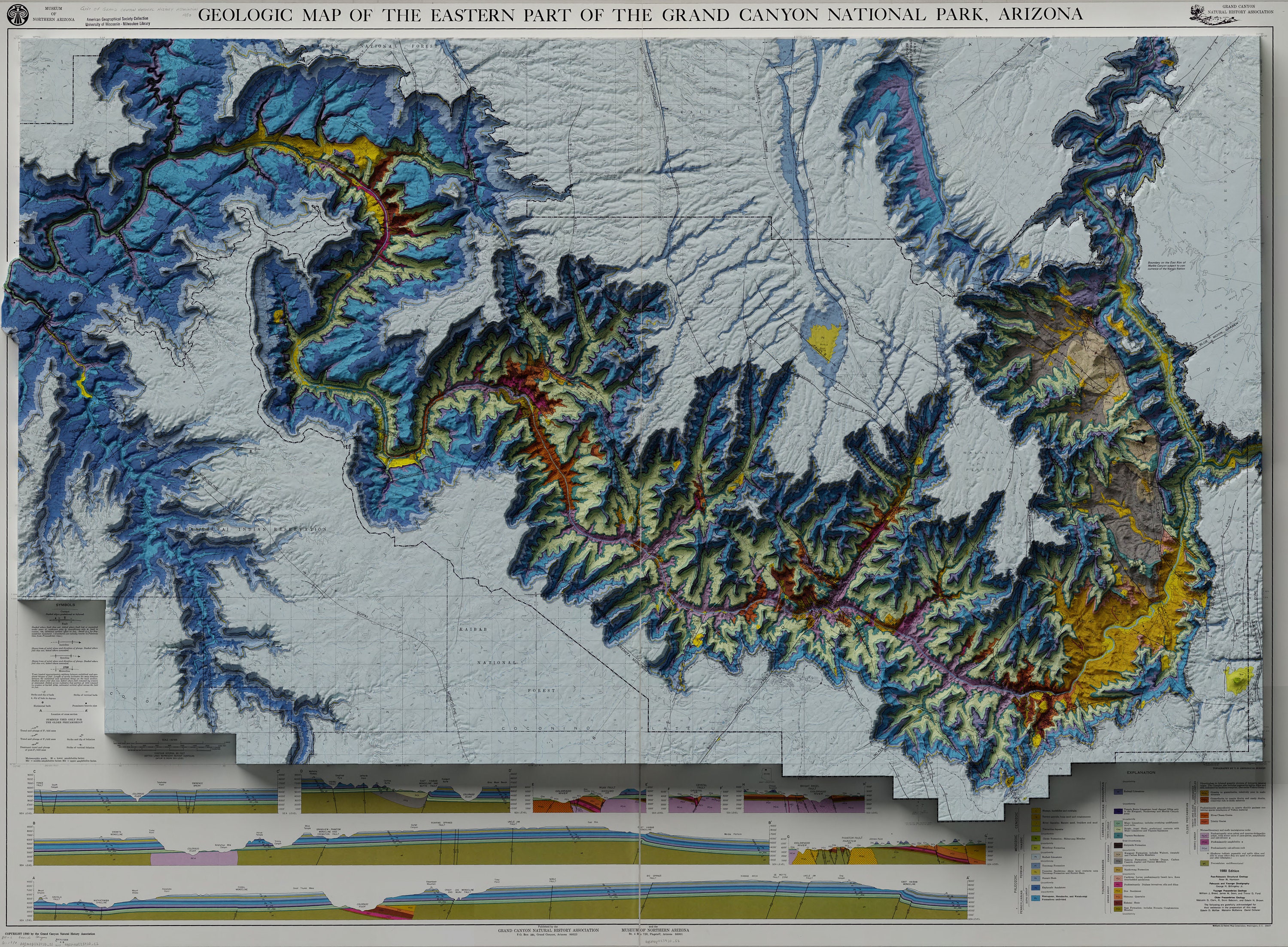Toggle the Bright Angel Shale unit visibility
1288x947 pixels.
coord(1118,829)
